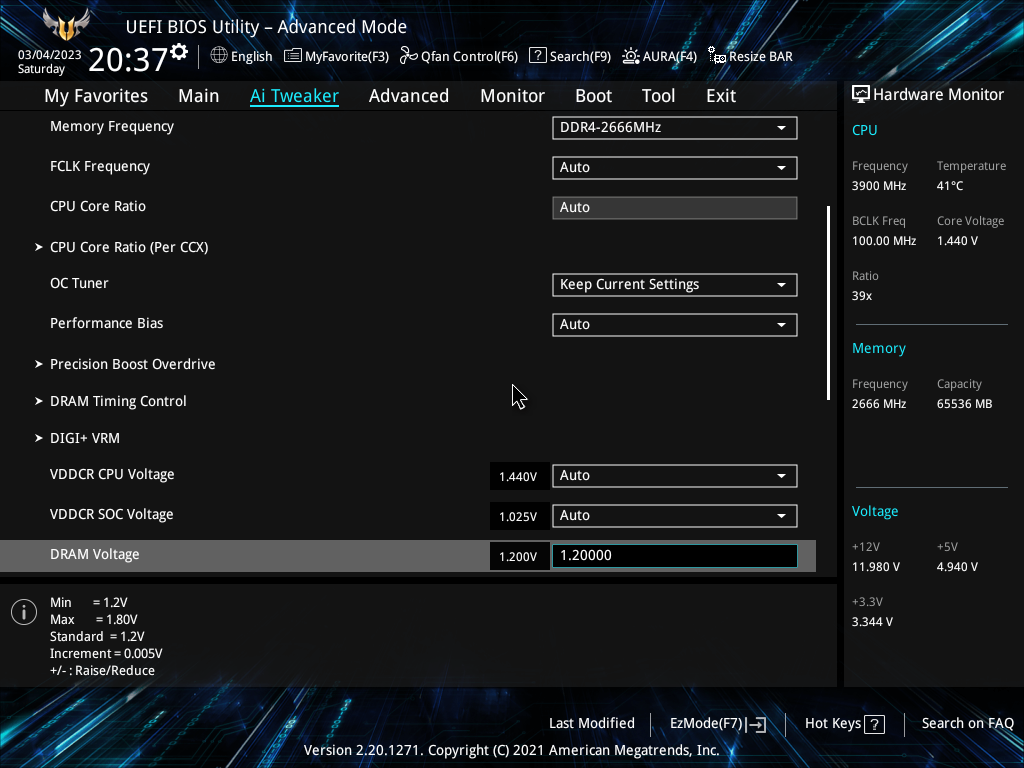This screenshot has height=768, width=1024.
Task: Click the 1.200V DRAM reading
Action: point(518,556)
